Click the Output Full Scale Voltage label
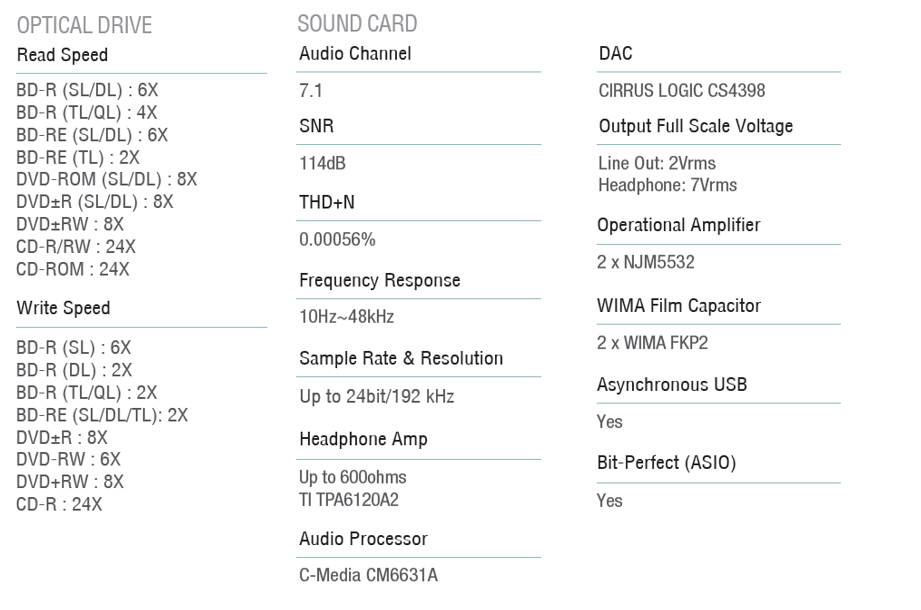Screen dimensions: 921x610 click(x=696, y=126)
